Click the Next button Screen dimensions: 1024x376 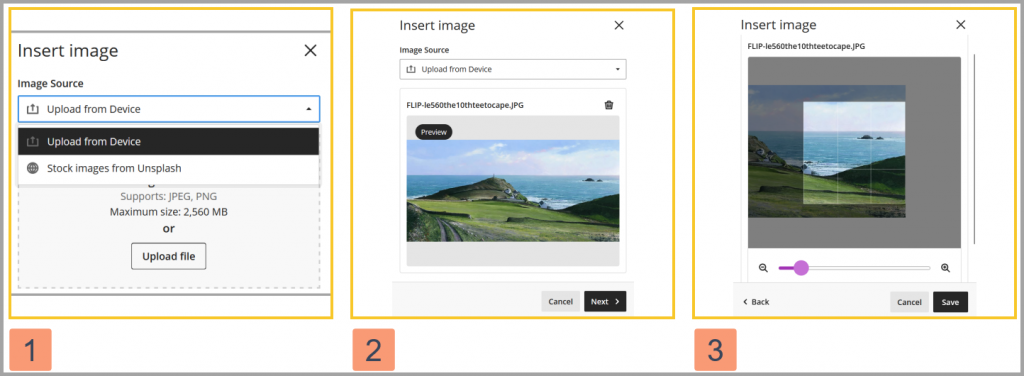pyautogui.click(x=605, y=302)
